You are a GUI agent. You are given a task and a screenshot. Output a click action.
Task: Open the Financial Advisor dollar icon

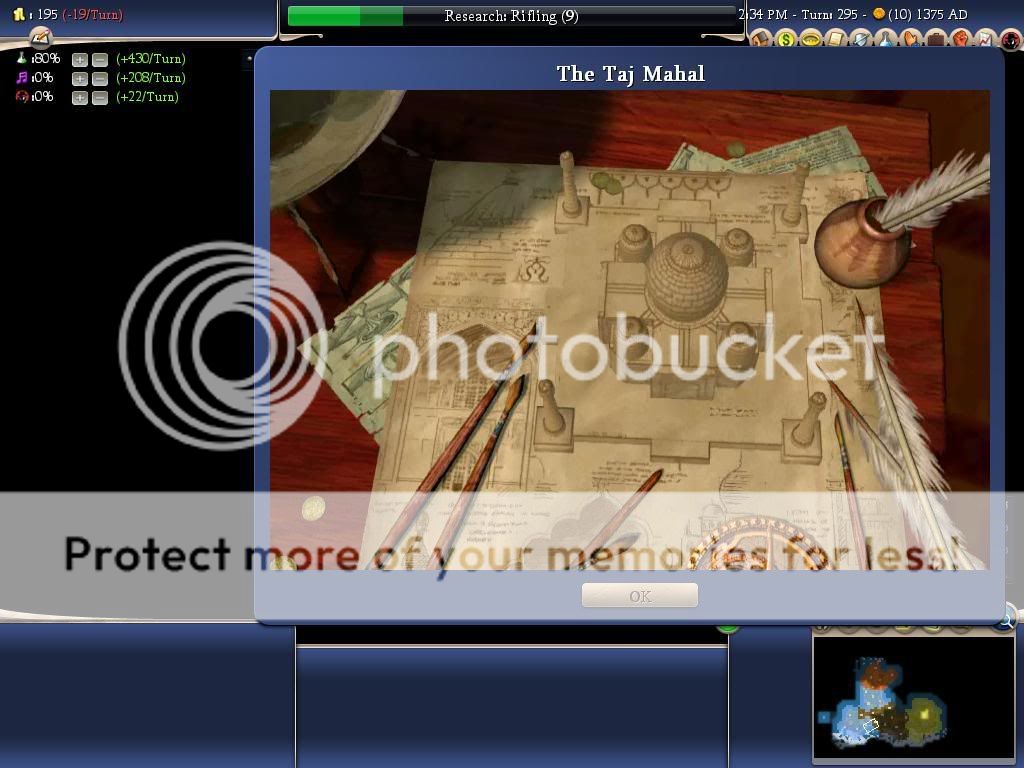(785, 38)
